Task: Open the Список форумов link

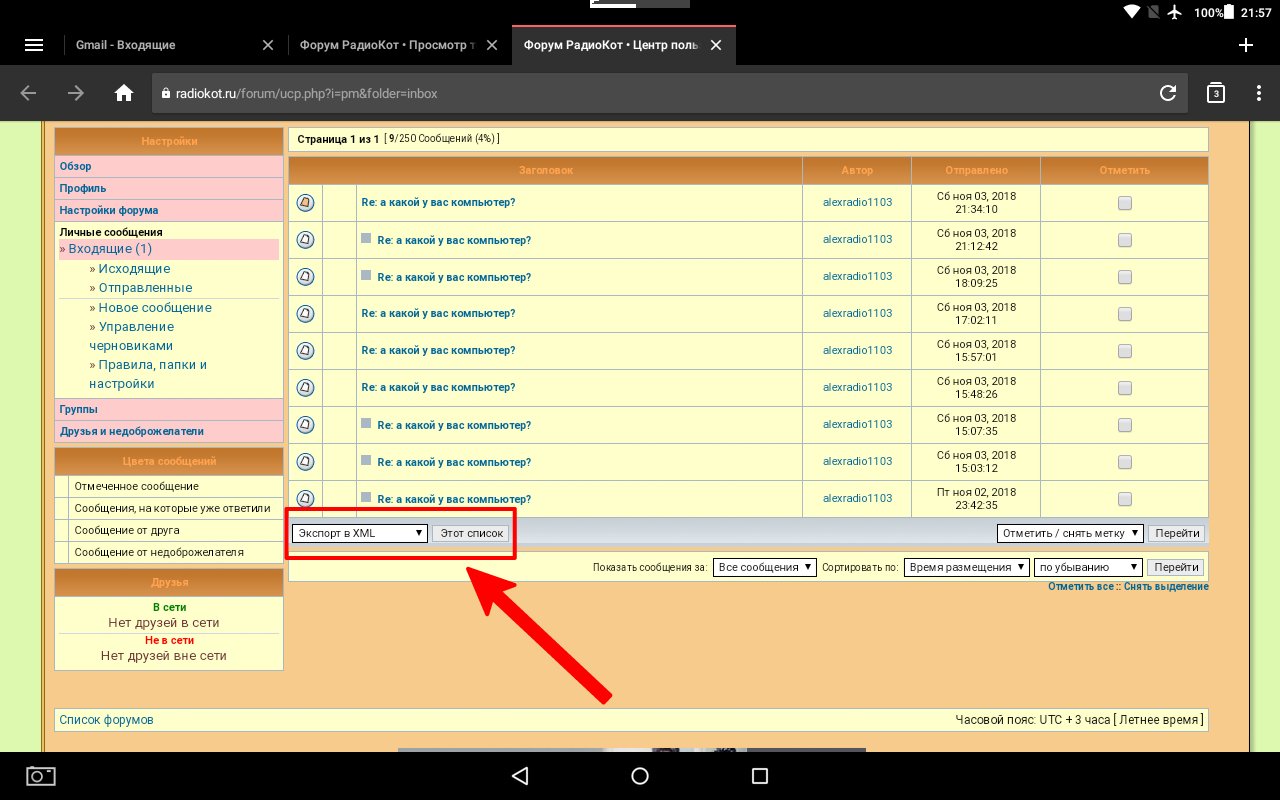Action: coord(106,720)
